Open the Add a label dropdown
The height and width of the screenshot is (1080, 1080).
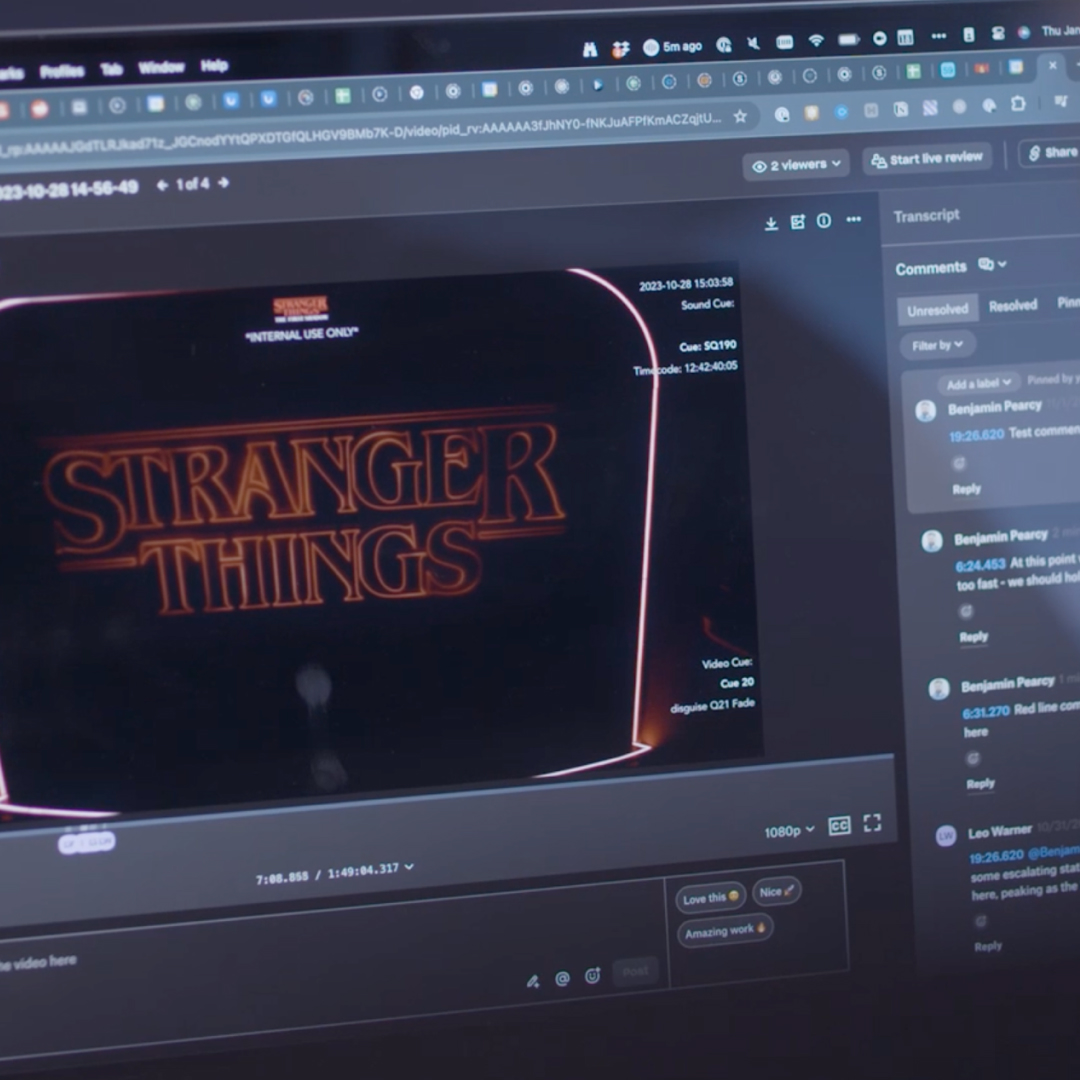coord(978,384)
